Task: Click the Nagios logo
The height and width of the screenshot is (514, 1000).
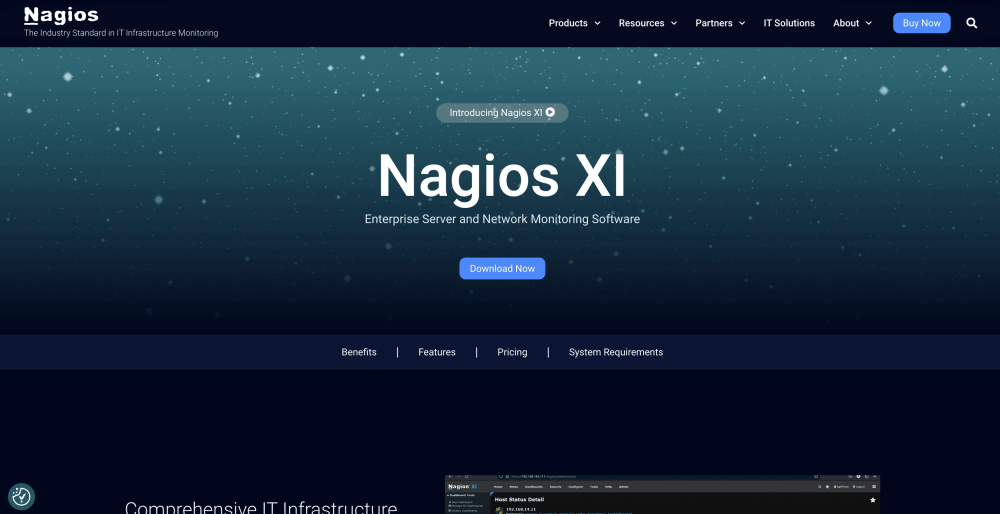Action: click(x=61, y=15)
